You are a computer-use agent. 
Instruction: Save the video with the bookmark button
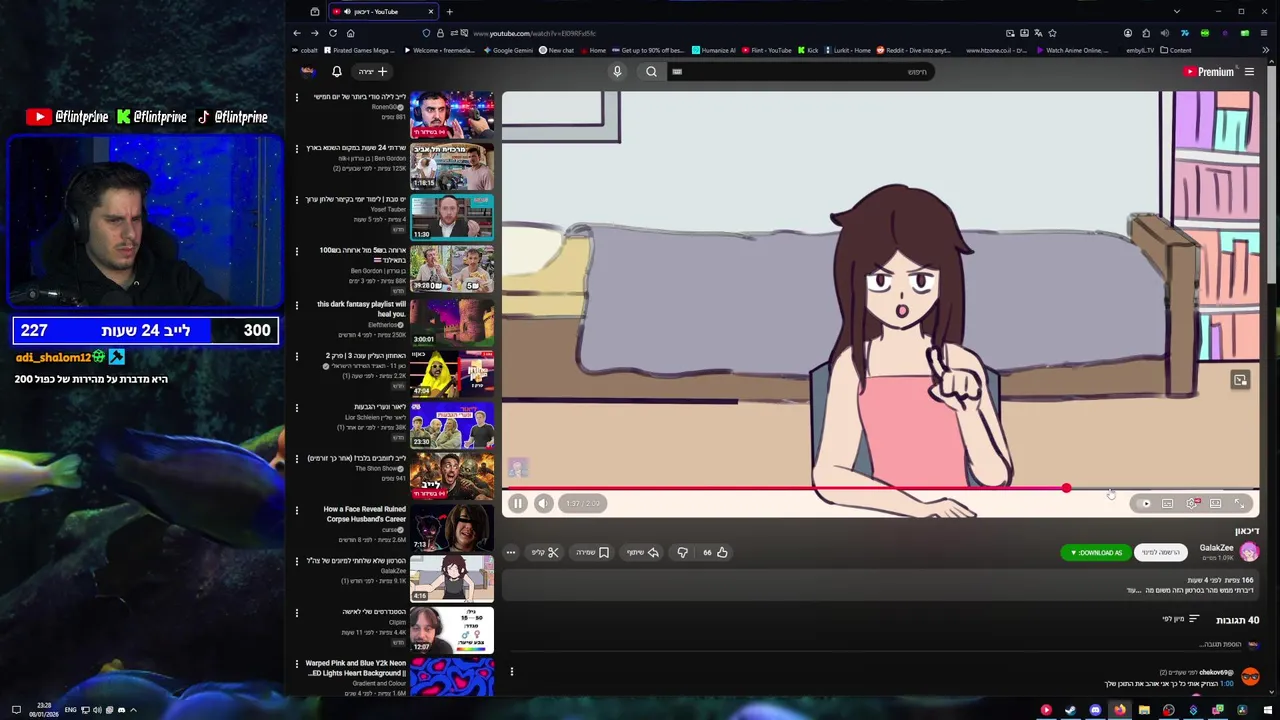(x=592, y=552)
